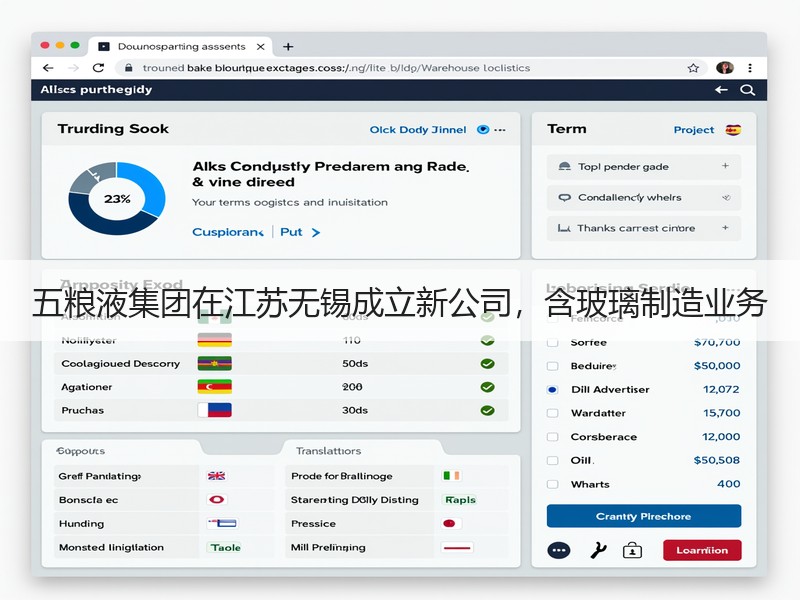Tick the Corsberace checkbox
The height and width of the screenshot is (600, 800).
click(x=552, y=437)
